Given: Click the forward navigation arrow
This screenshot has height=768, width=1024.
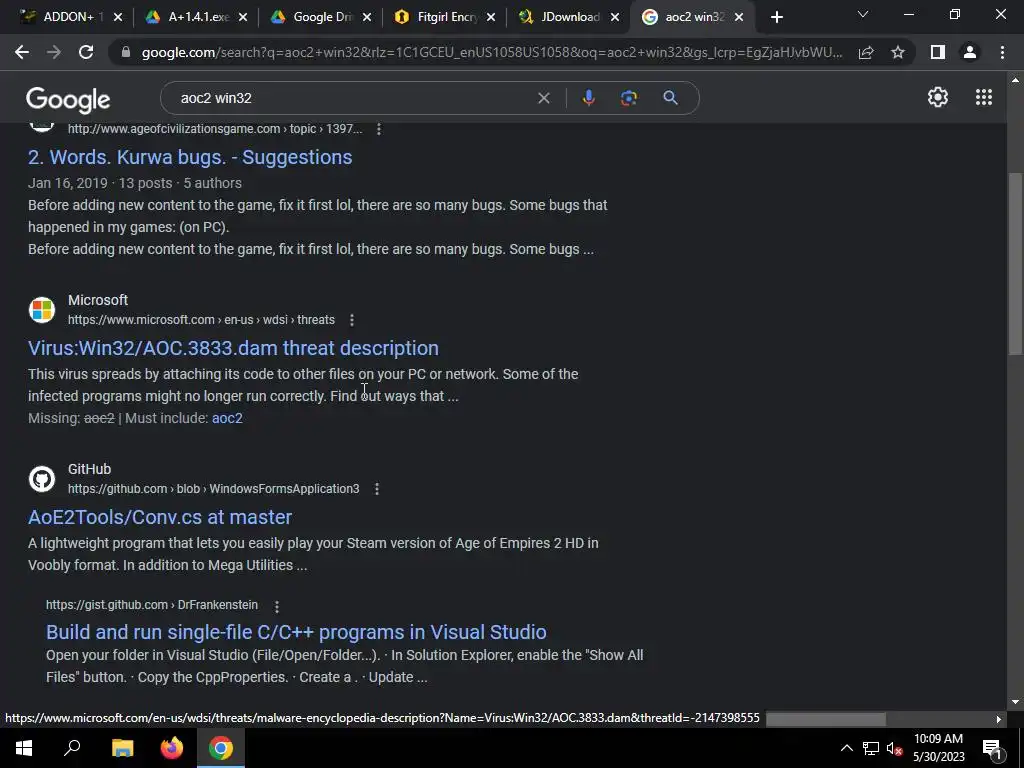Looking at the screenshot, I should (54, 52).
